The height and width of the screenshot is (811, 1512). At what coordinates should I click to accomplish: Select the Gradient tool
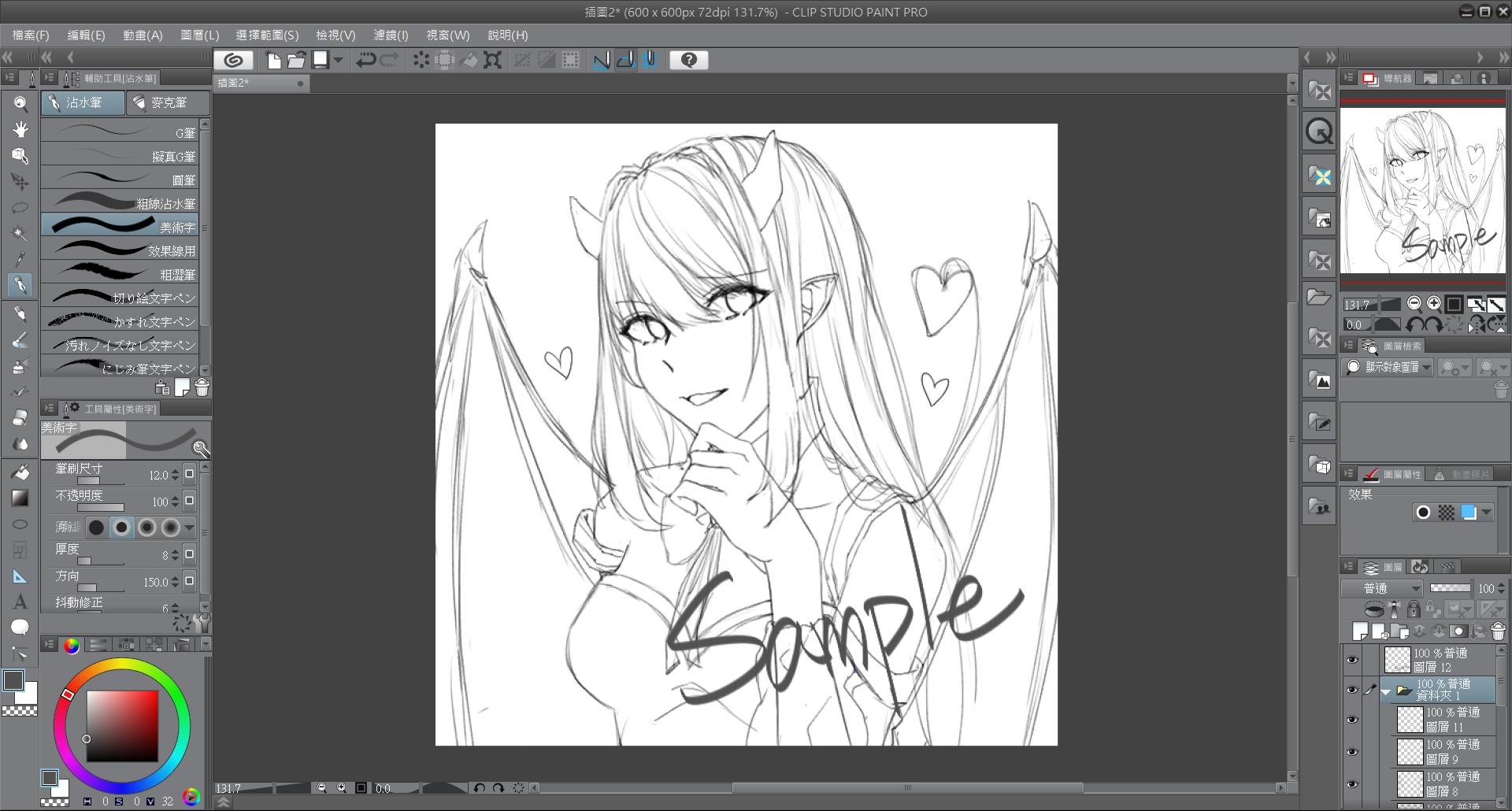20,498
